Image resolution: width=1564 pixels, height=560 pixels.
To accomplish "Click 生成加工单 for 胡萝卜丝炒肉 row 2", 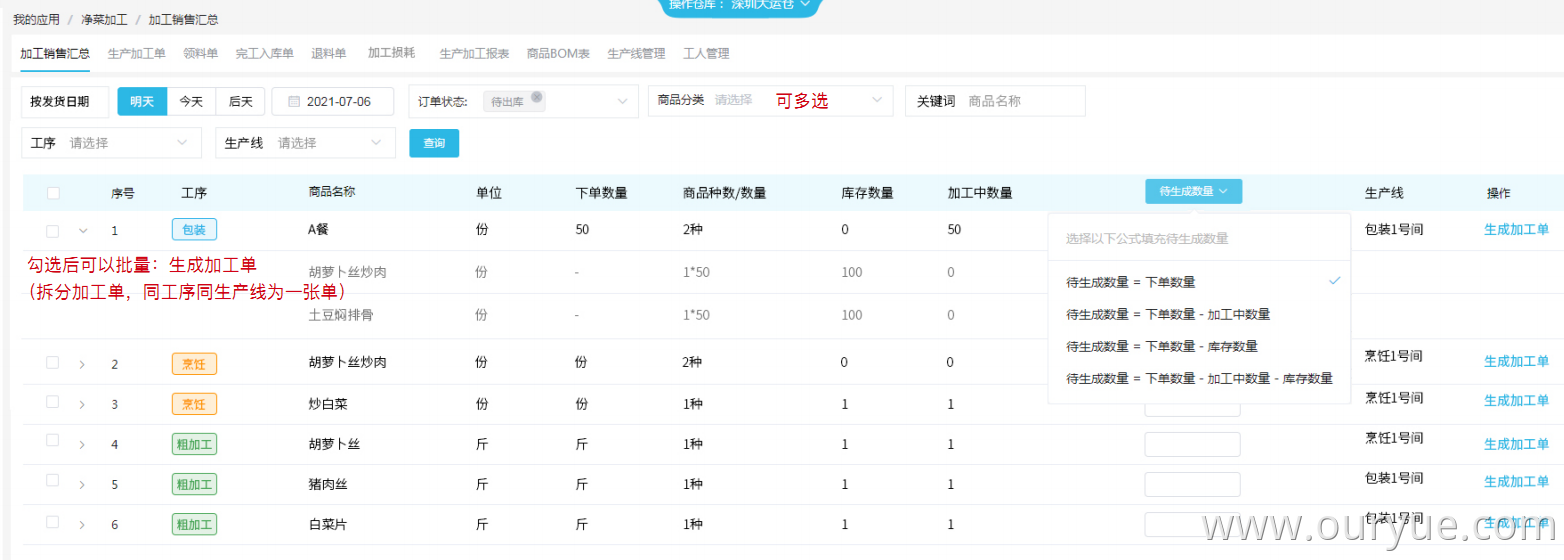I will tap(1516, 361).
